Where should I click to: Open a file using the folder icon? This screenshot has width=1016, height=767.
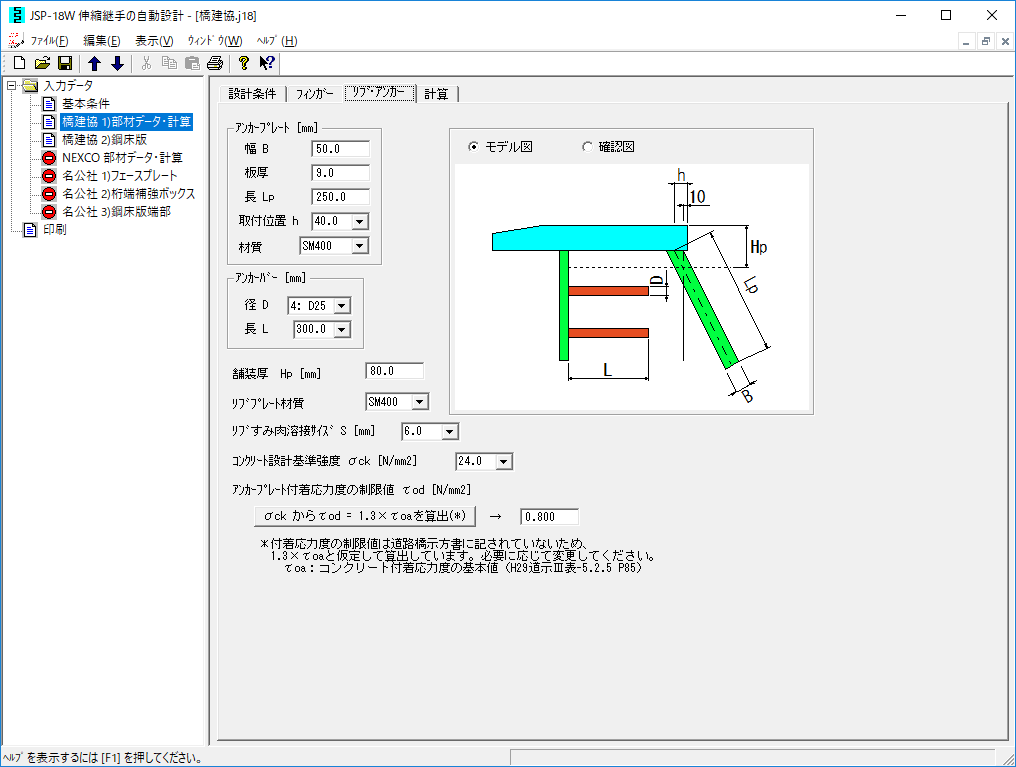coord(42,64)
